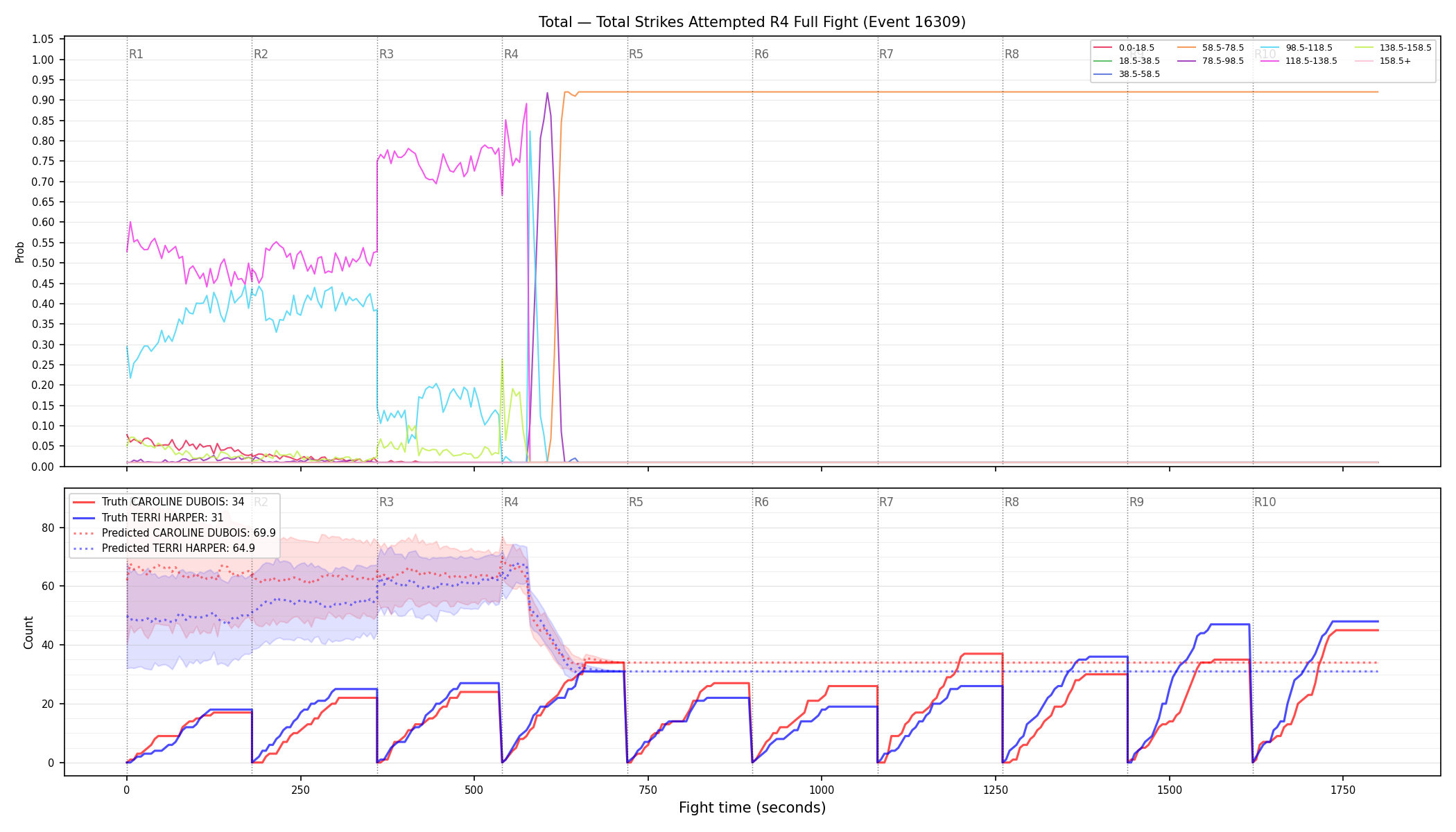Click the chart title mentioning Event 16309
The width and height of the screenshot is (1456, 832).
point(752,22)
